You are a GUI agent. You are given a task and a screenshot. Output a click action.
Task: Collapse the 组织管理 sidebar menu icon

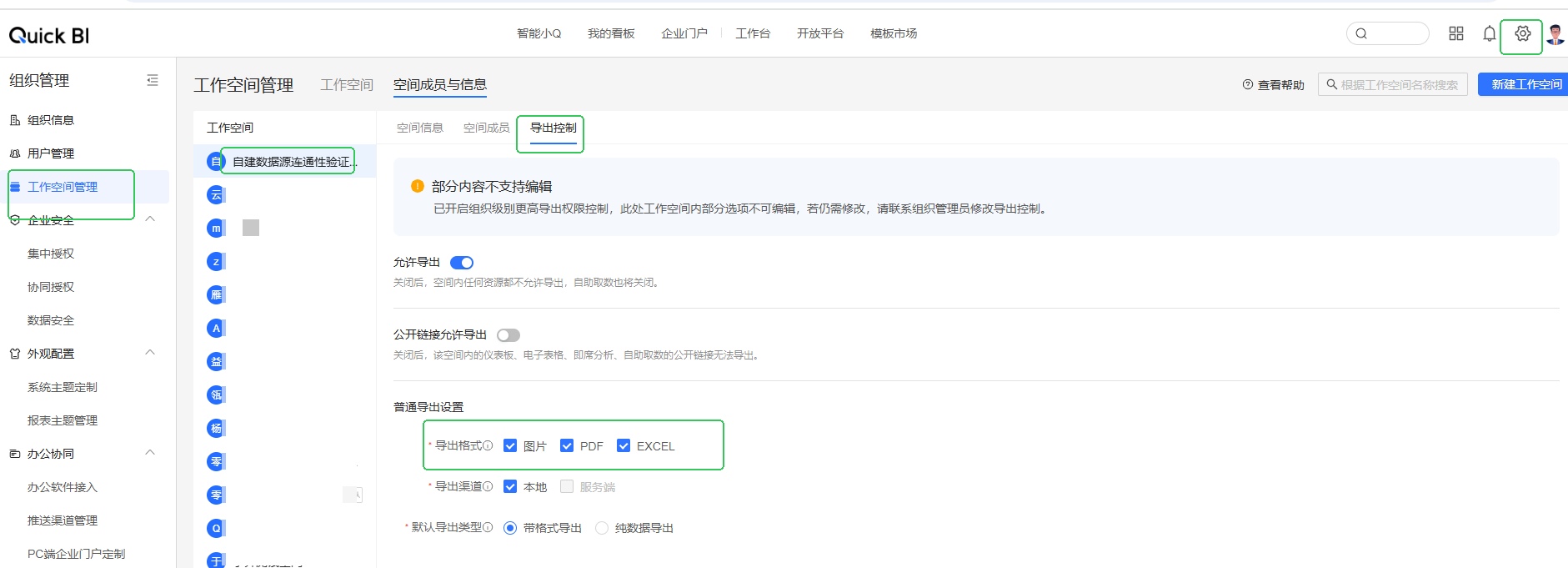click(153, 80)
